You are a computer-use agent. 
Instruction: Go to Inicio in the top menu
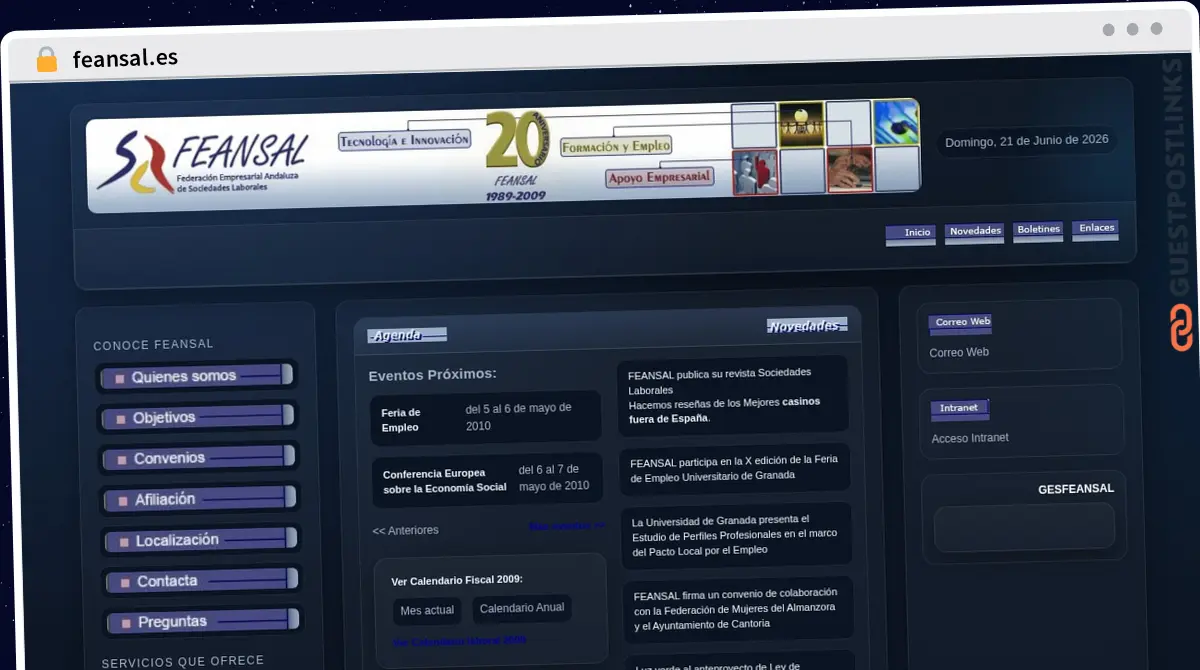911,234
